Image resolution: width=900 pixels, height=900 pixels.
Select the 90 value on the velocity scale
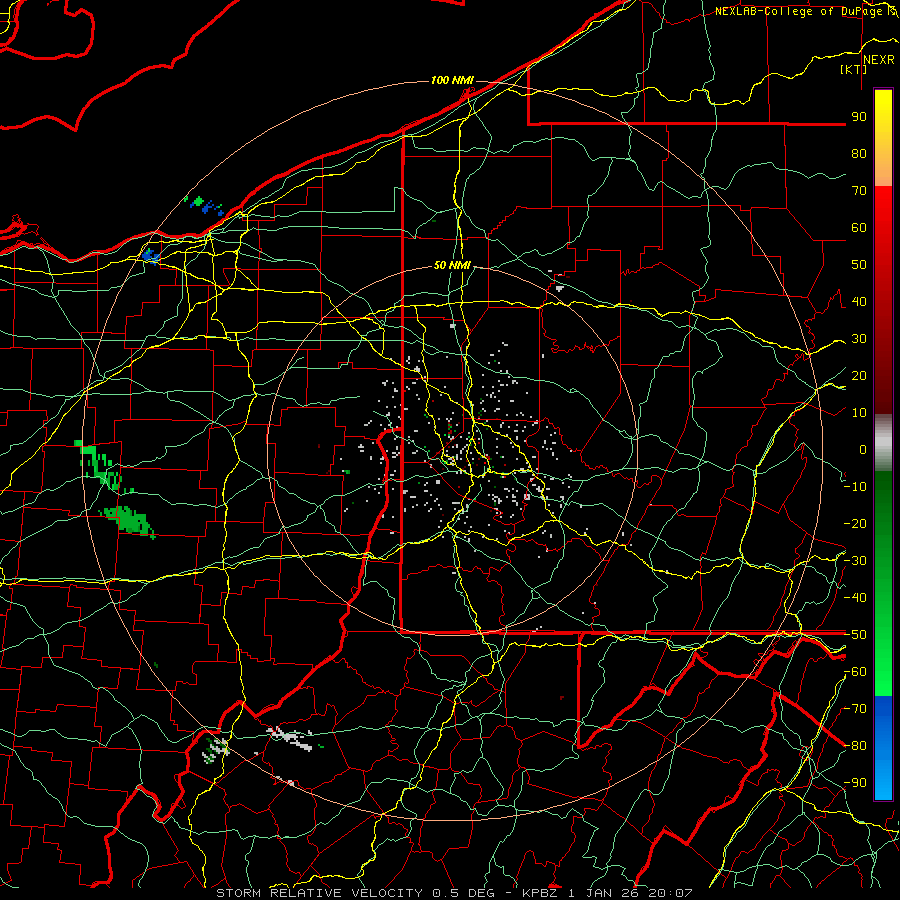point(859,117)
